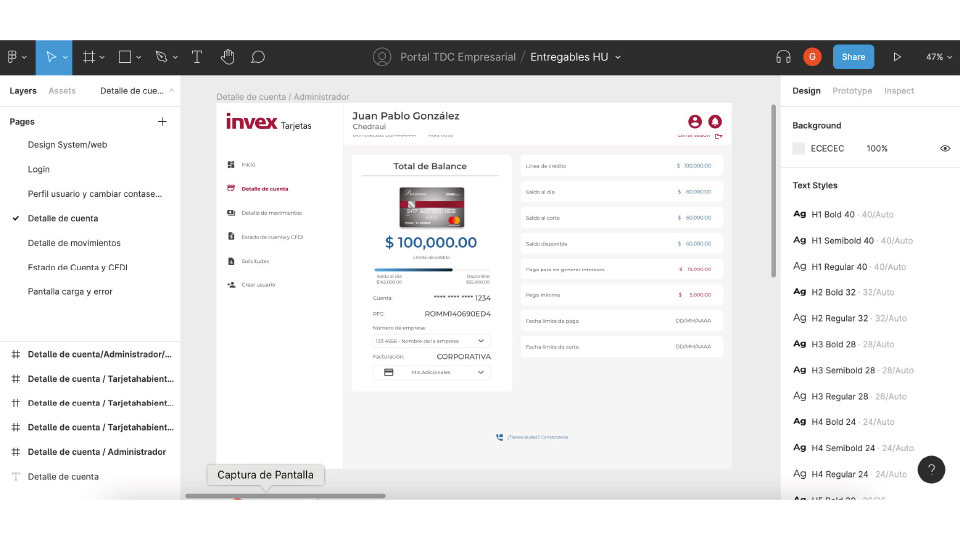Click the credit card thumbnail image
Image resolution: width=960 pixels, height=540 pixels.
click(432, 208)
